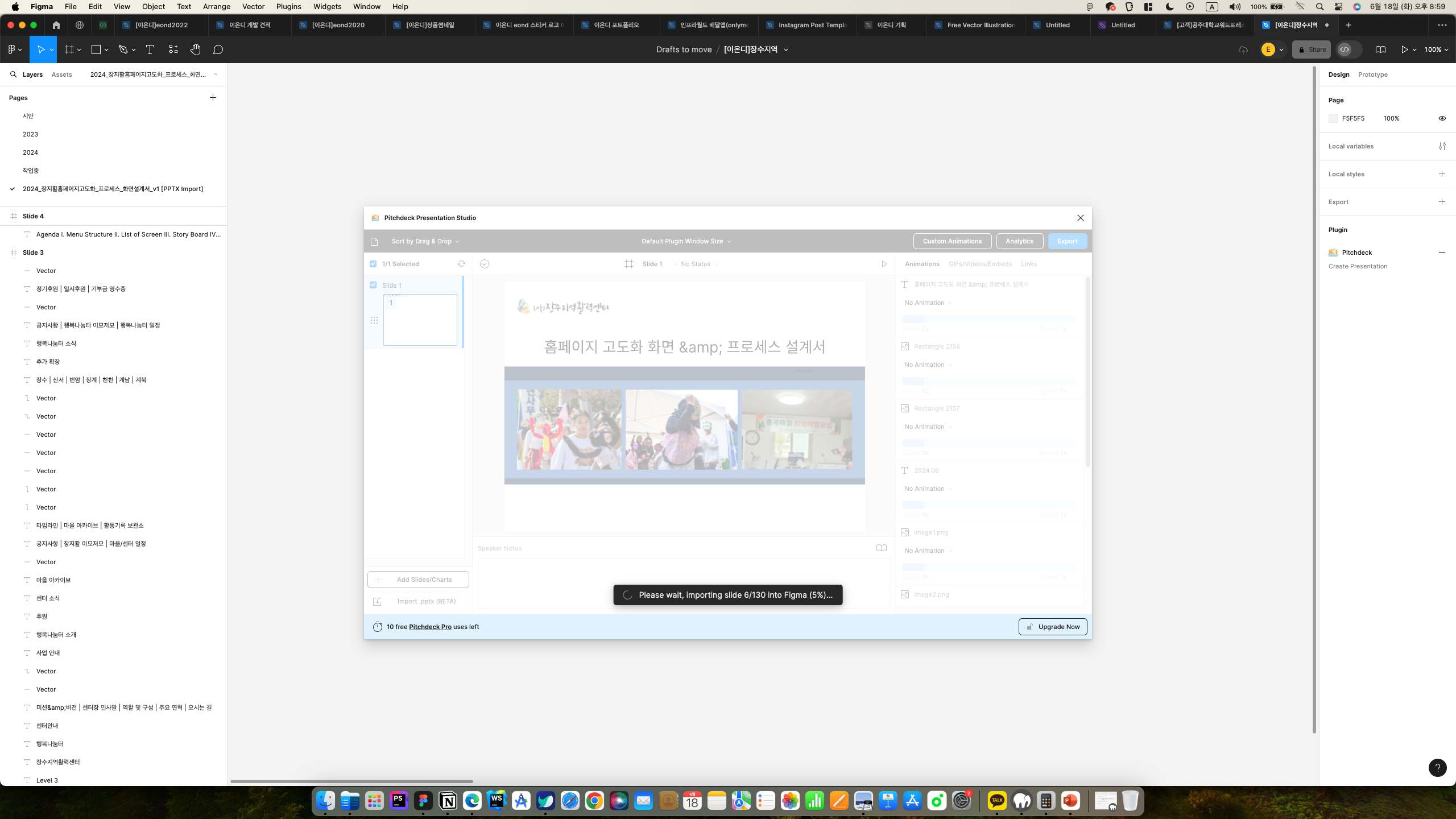Click the slide status checkmark icon
The height and width of the screenshot is (819, 1456).
(x=485, y=264)
